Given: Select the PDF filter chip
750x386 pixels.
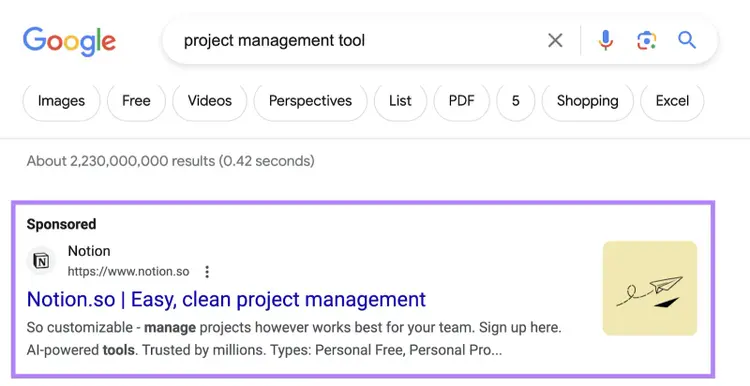Looking at the screenshot, I should pos(462,101).
